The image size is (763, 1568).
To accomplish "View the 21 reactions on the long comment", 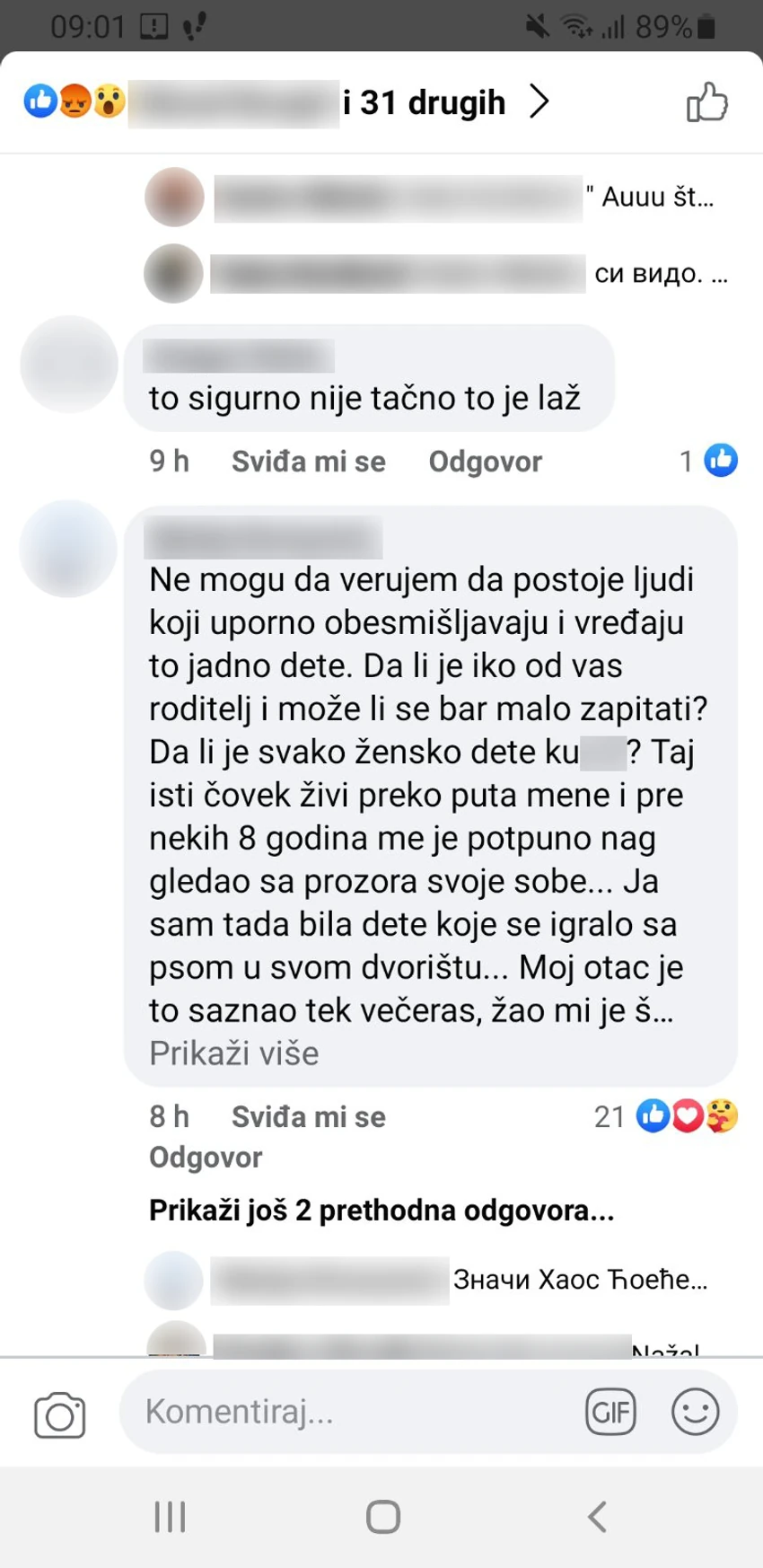I will click(666, 1116).
